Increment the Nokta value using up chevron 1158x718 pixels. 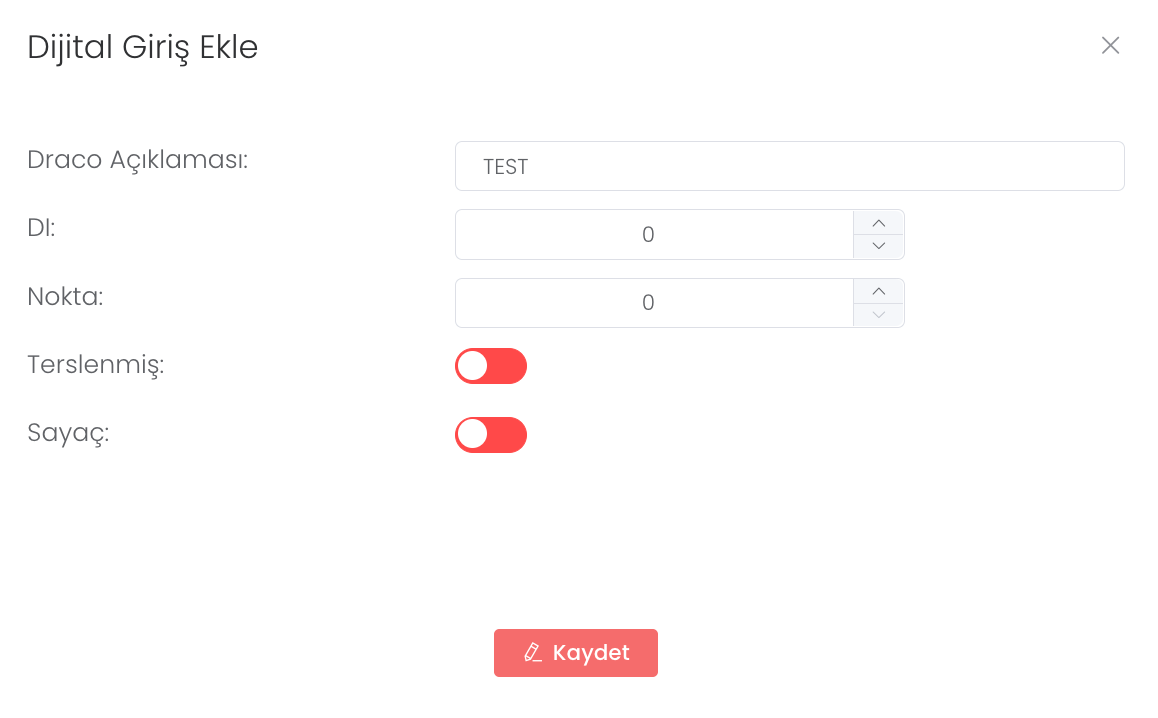click(x=879, y=291)
